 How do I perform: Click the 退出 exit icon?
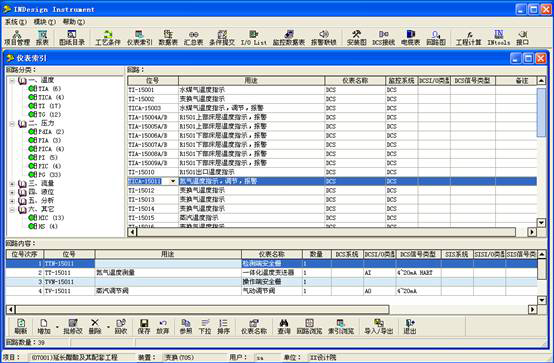click(410, 326)
